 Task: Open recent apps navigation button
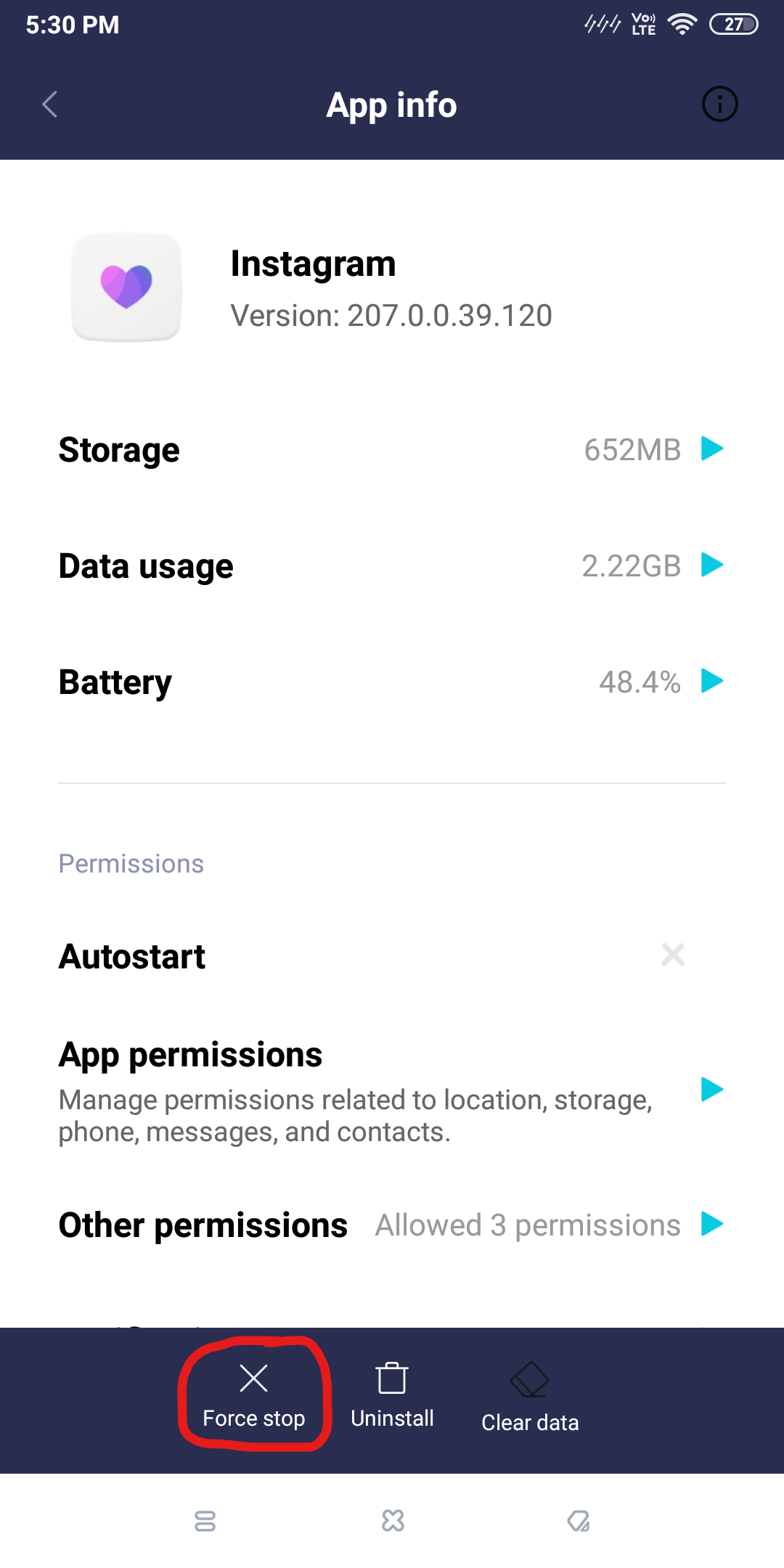click(205, 1521)
